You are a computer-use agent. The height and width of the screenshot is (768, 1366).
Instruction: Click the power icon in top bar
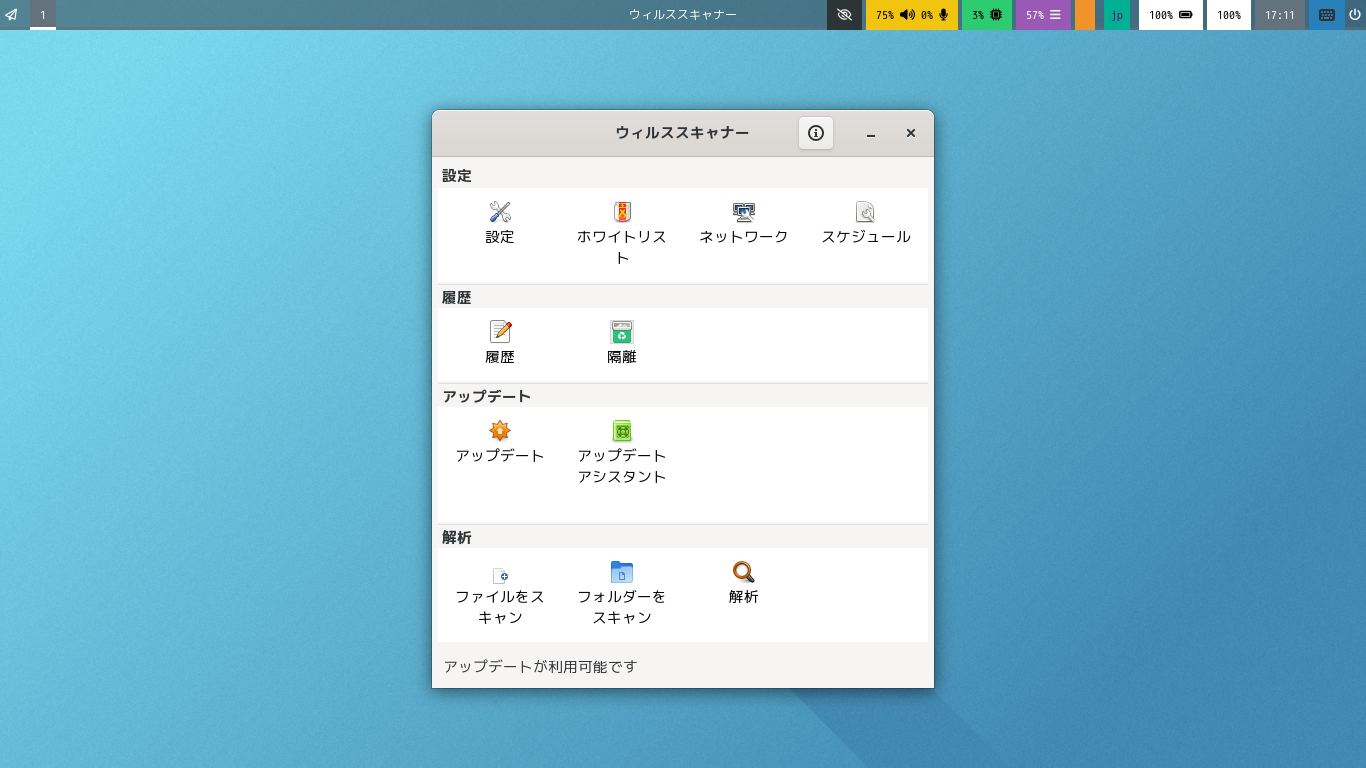1355,15
